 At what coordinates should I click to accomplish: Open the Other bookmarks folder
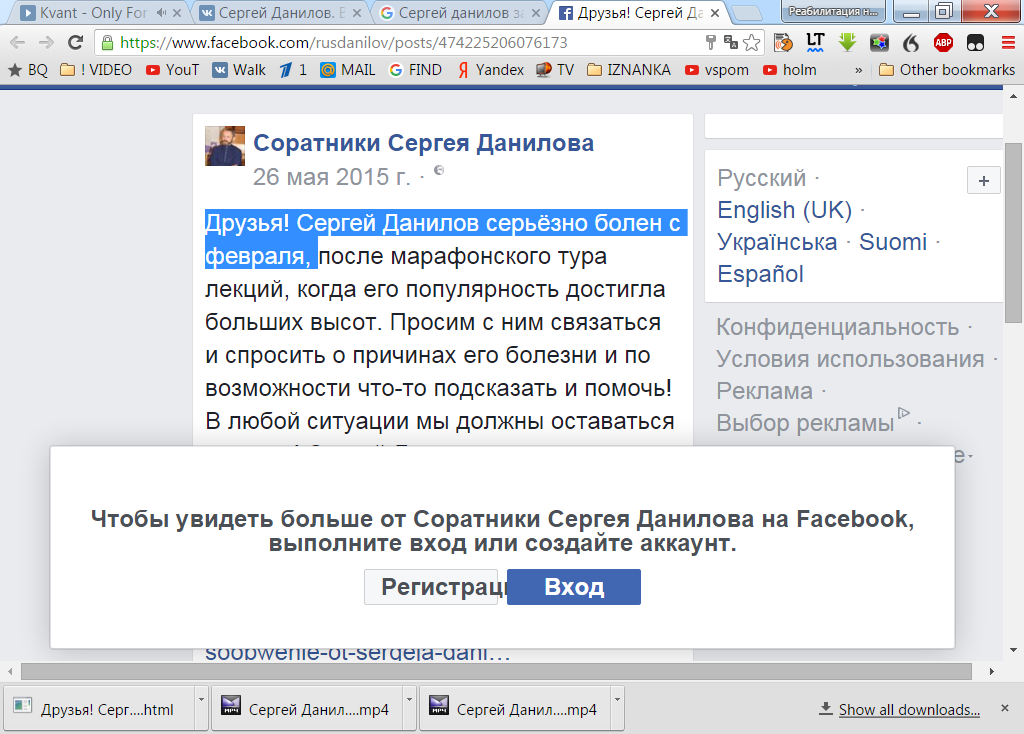[947, 70]
